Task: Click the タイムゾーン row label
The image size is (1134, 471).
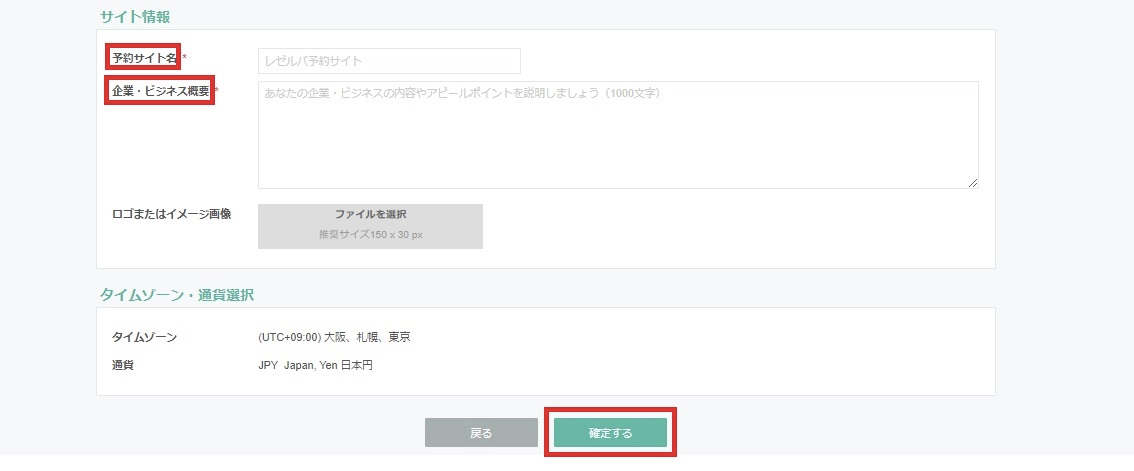Action: (144, 337)
